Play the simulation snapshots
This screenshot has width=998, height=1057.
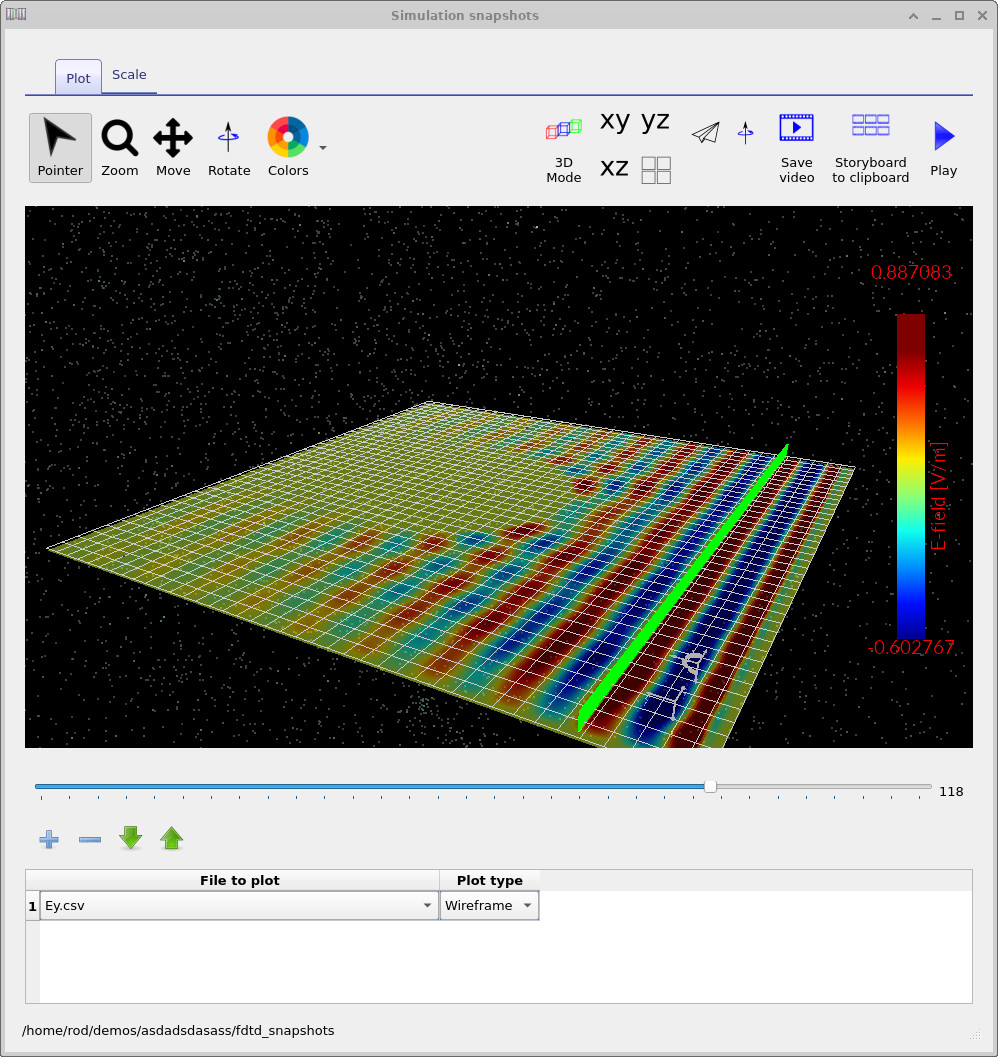click(943, 149)
